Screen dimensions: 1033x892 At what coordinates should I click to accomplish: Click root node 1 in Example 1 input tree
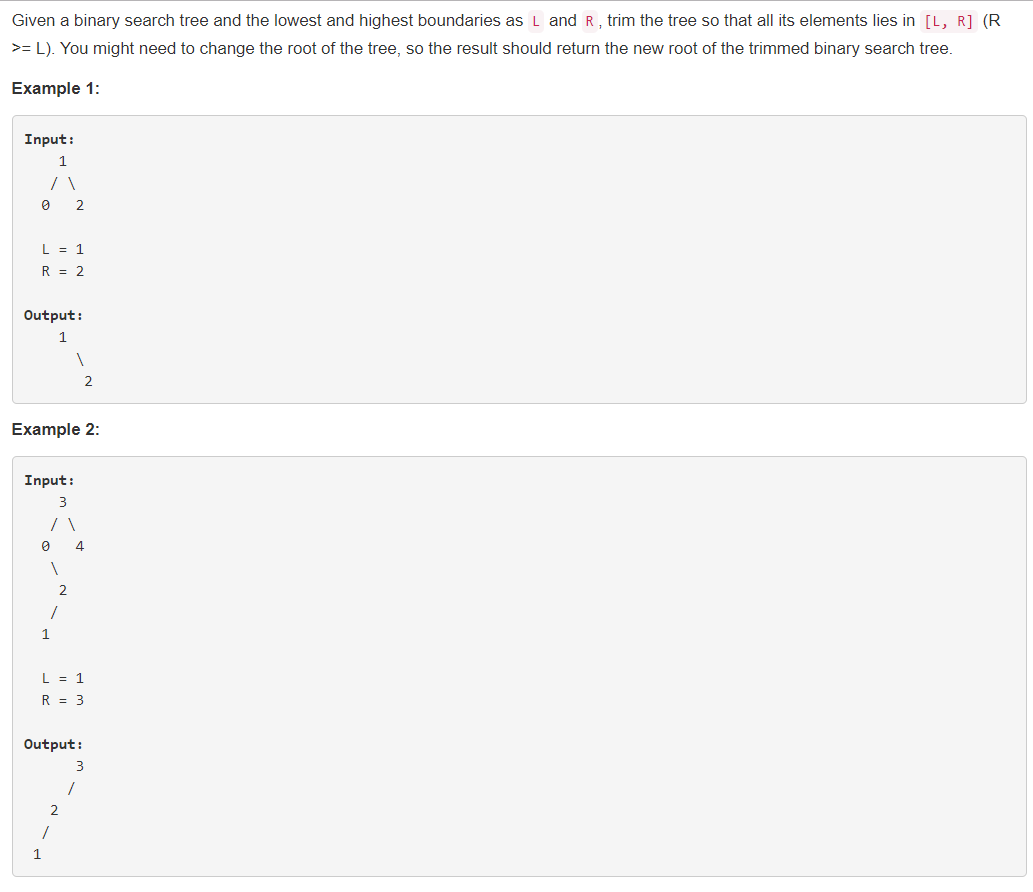[x=63, y=161]
